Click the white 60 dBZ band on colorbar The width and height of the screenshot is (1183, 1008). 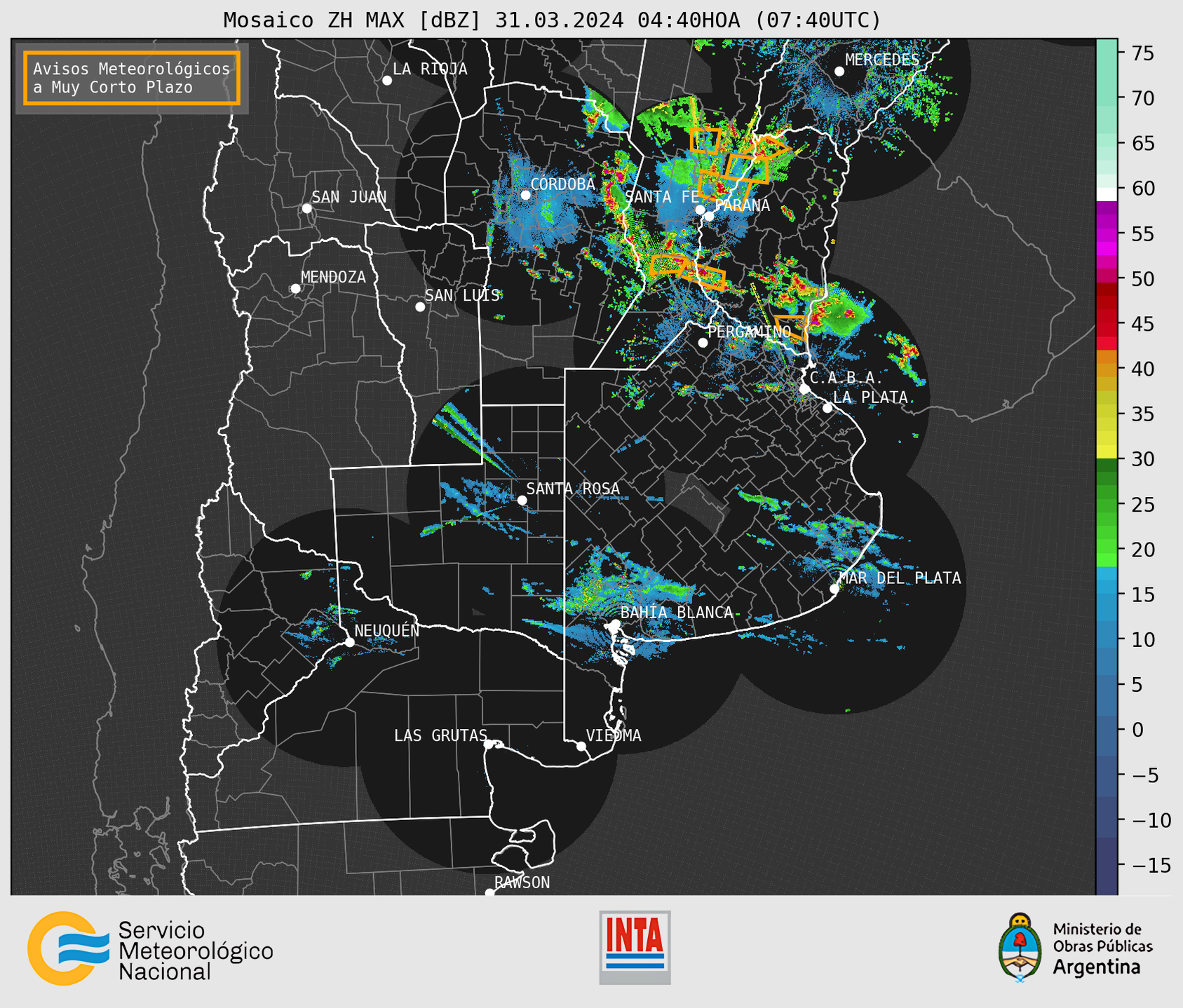pos(1106,193)
